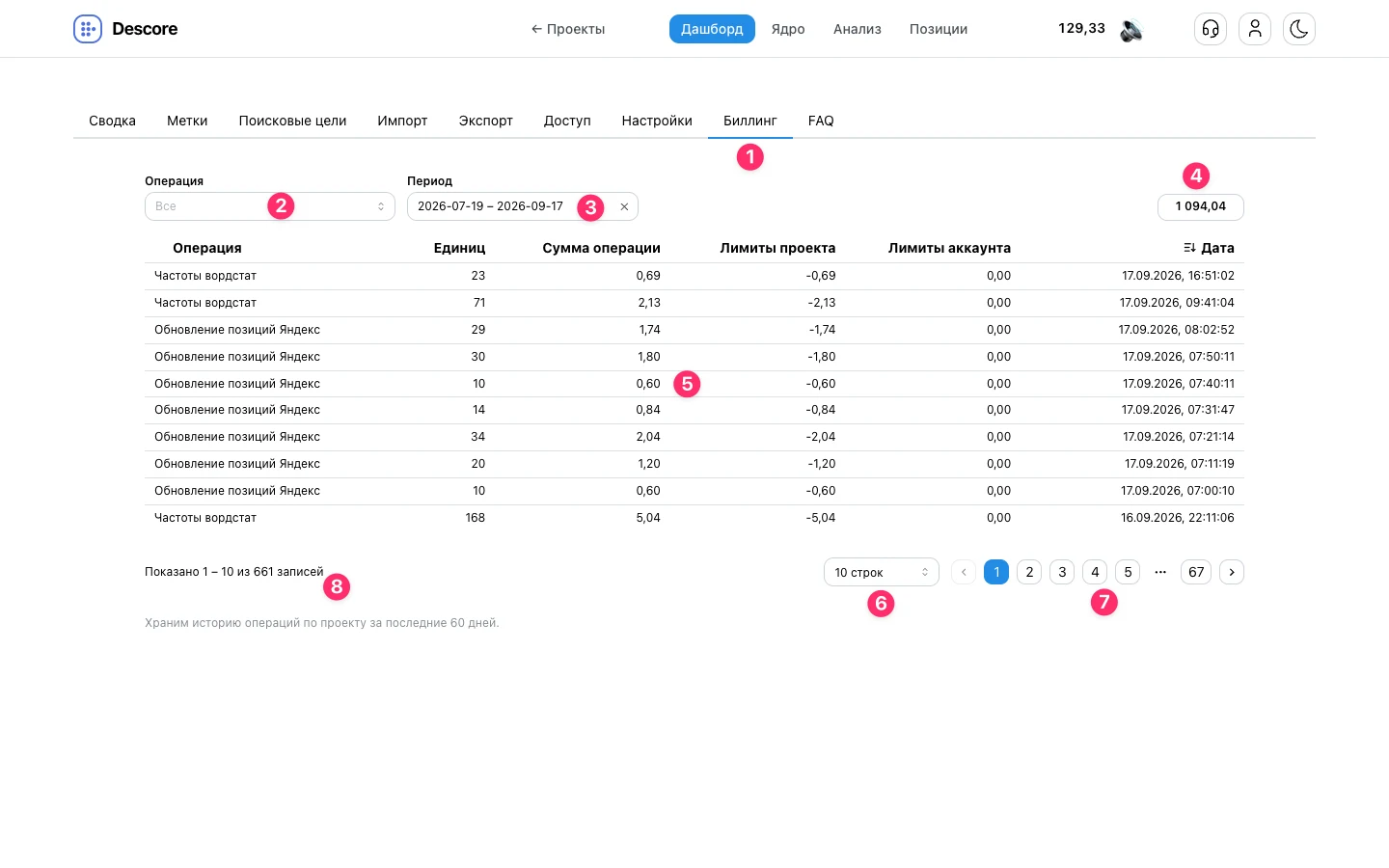Viewport: 1389px width, 868px height.
Task: Switch to the Экспорт tab
Action: 486,121
